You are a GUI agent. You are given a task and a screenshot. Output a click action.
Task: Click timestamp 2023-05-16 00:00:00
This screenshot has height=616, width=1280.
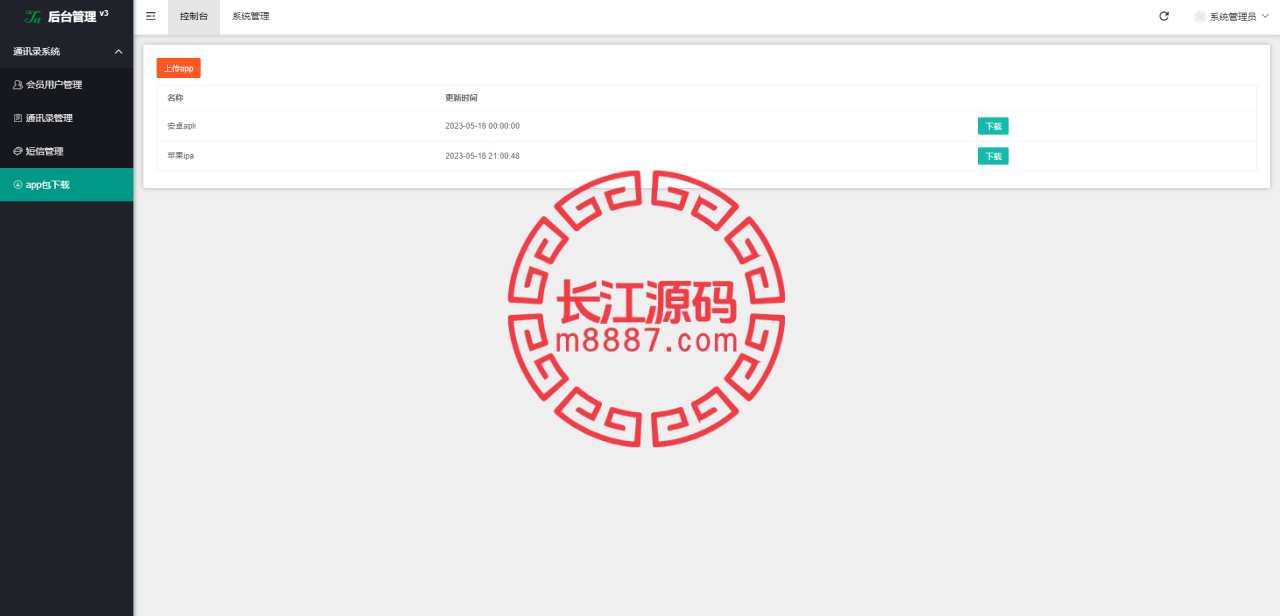482,126
